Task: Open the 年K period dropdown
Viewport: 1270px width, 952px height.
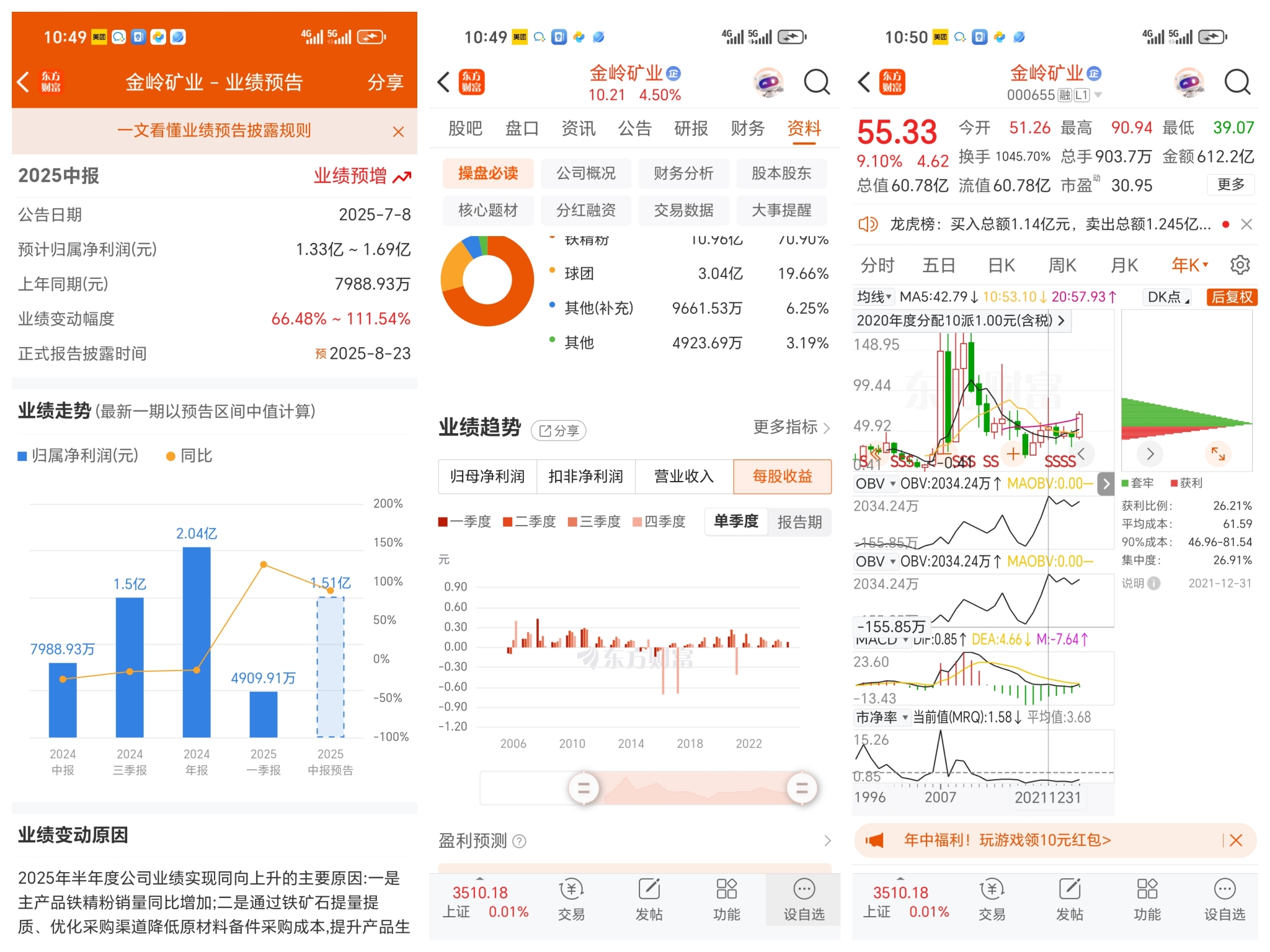Action: [1189, 265]
